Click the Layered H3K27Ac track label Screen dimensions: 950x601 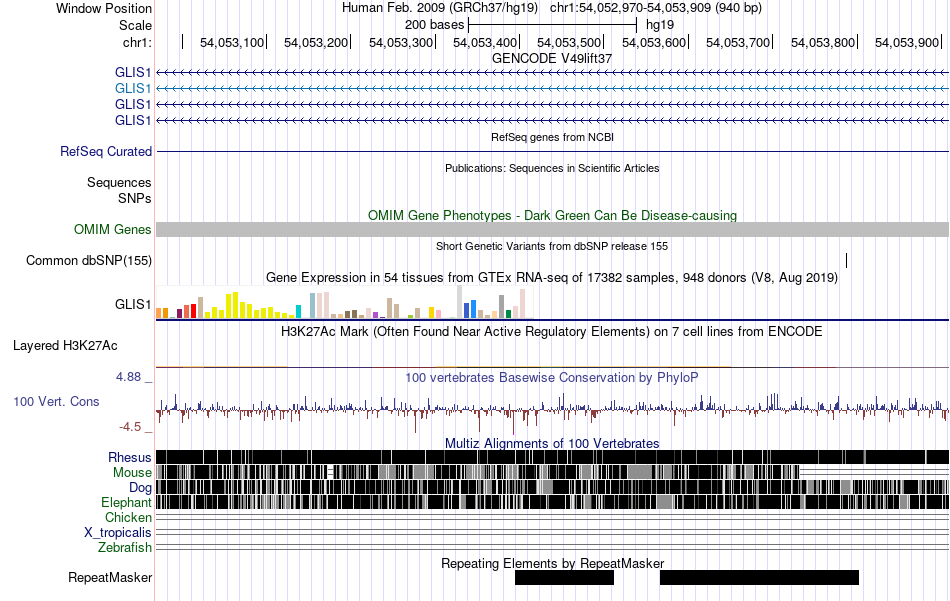tap(65, 345)
